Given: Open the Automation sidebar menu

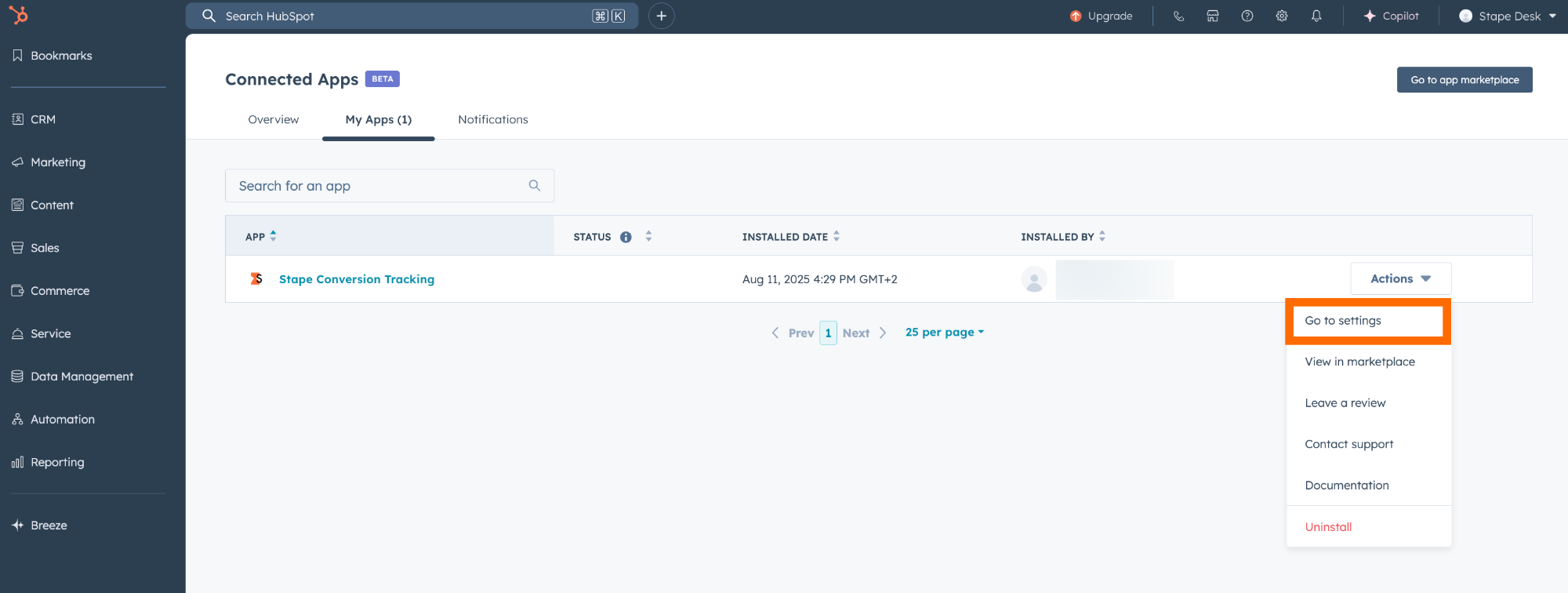Looking at the screenshot, I should coord(53,420).
